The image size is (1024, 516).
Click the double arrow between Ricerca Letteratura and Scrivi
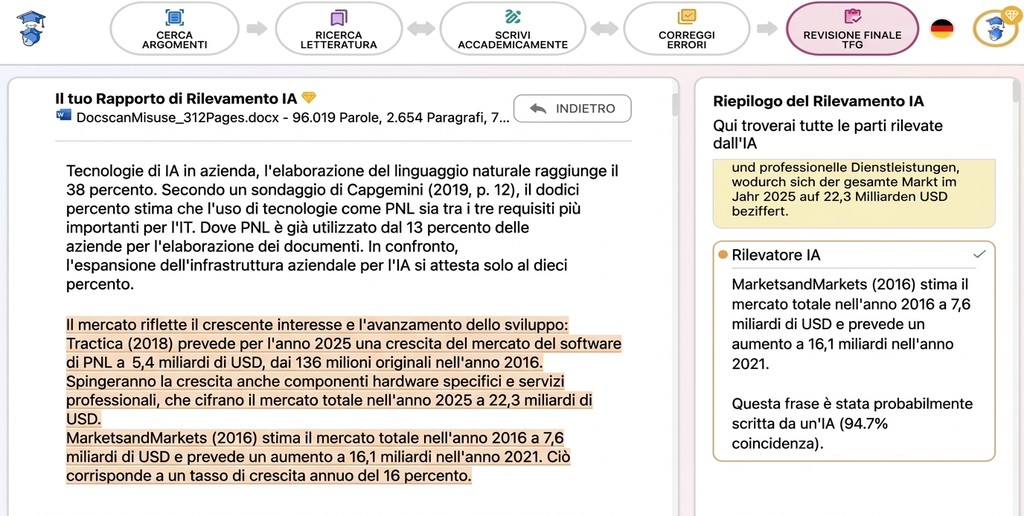421,29
